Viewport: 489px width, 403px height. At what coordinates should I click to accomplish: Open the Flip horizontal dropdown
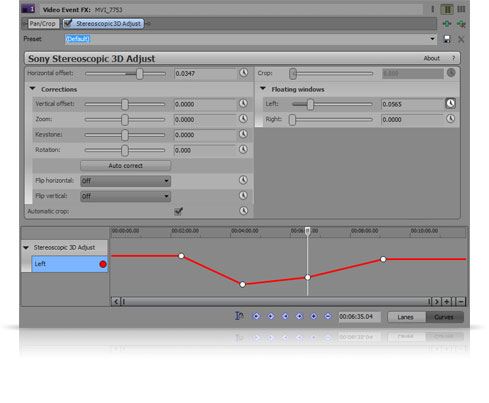coord(125,181)
